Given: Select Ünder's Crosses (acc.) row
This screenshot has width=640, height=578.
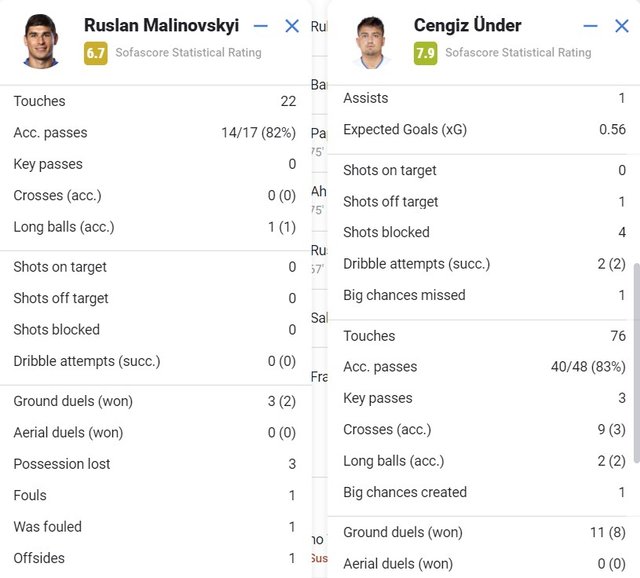Looking at the screenshot, I should click(484, 430).
